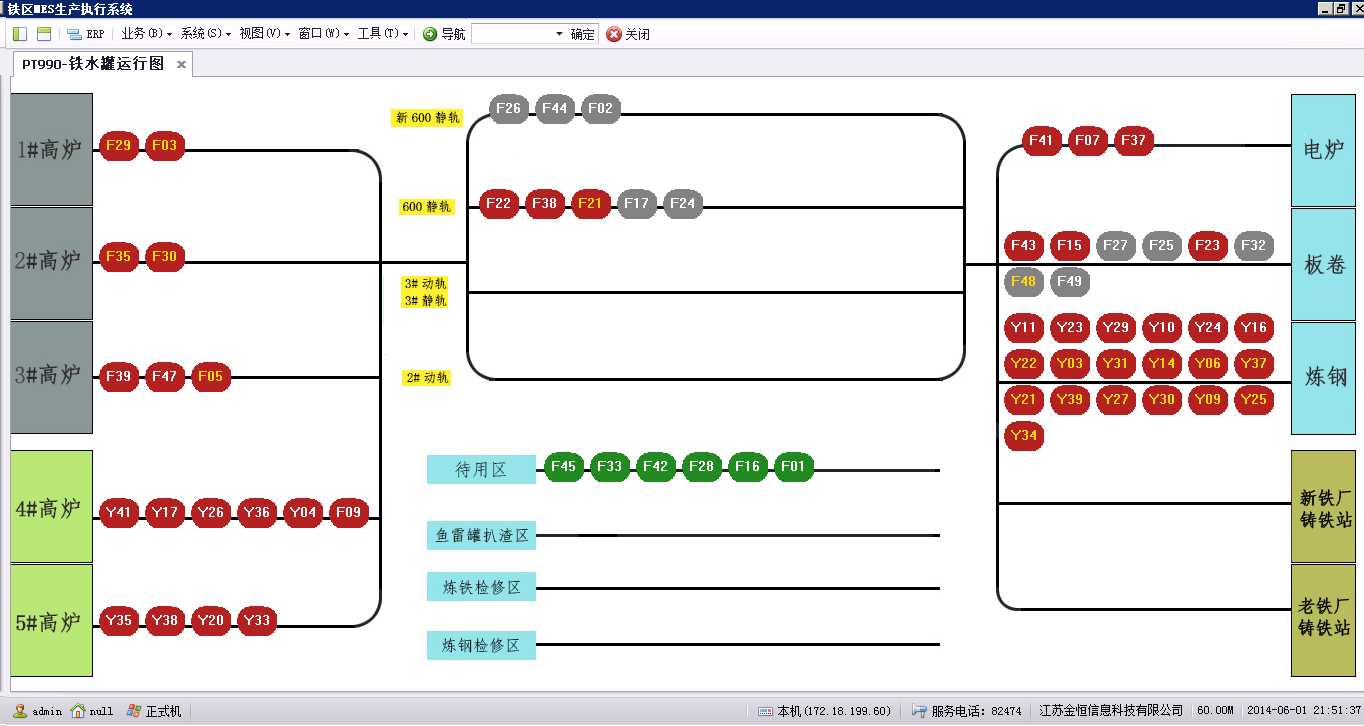Viewport: 1364px width, 726px height.
Task: Click the green 导航 navigation icon
Action: click(430, 34)
